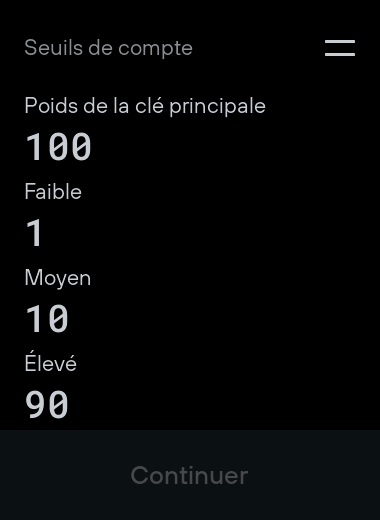
Task: Click the Élevé threshold label
Action: (x=51, y=362)
